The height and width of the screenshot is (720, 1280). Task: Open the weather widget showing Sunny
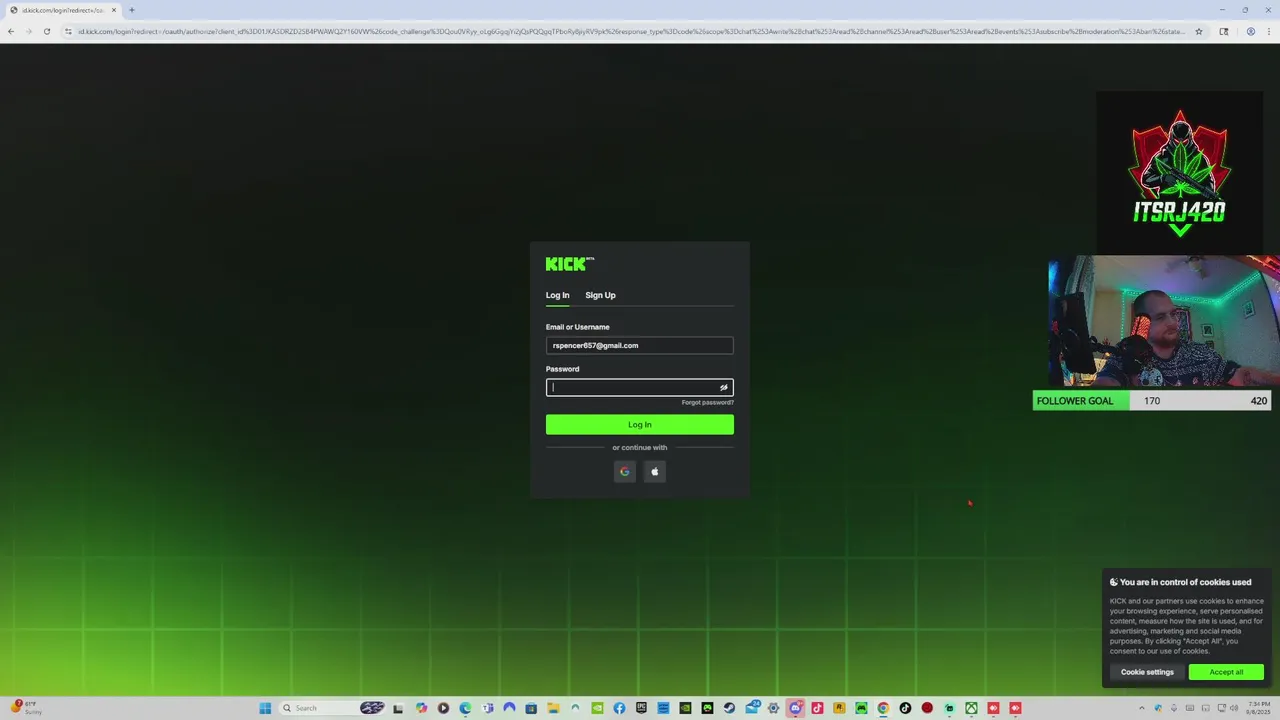[x=26, y=708]
